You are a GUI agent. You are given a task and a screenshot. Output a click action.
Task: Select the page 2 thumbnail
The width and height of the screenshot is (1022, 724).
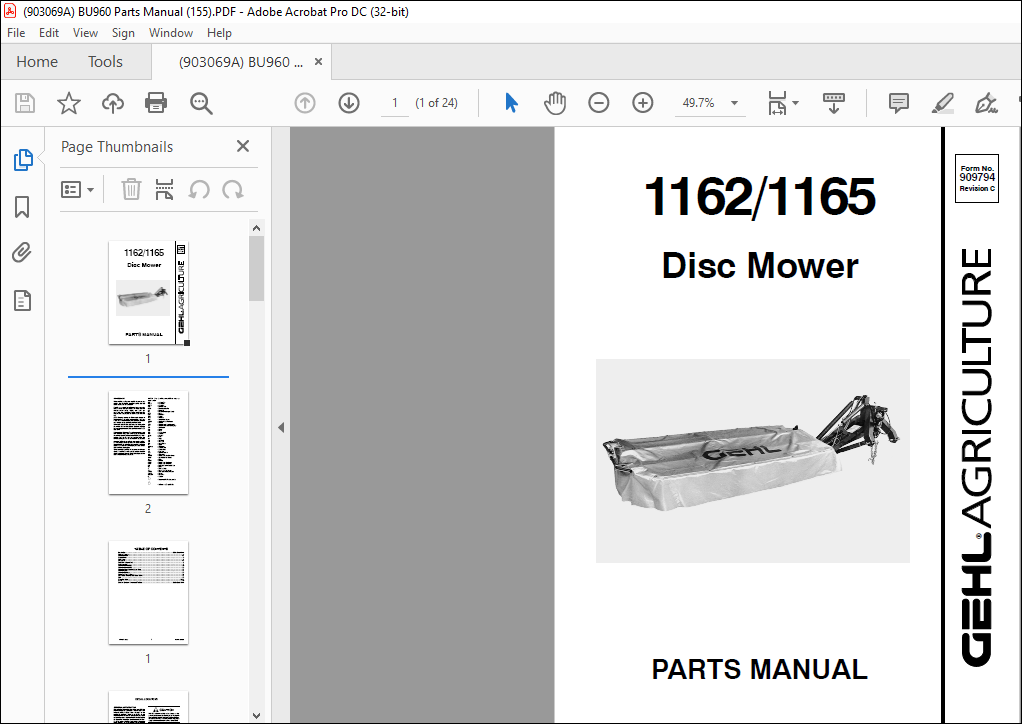click(x=149, y=442)
